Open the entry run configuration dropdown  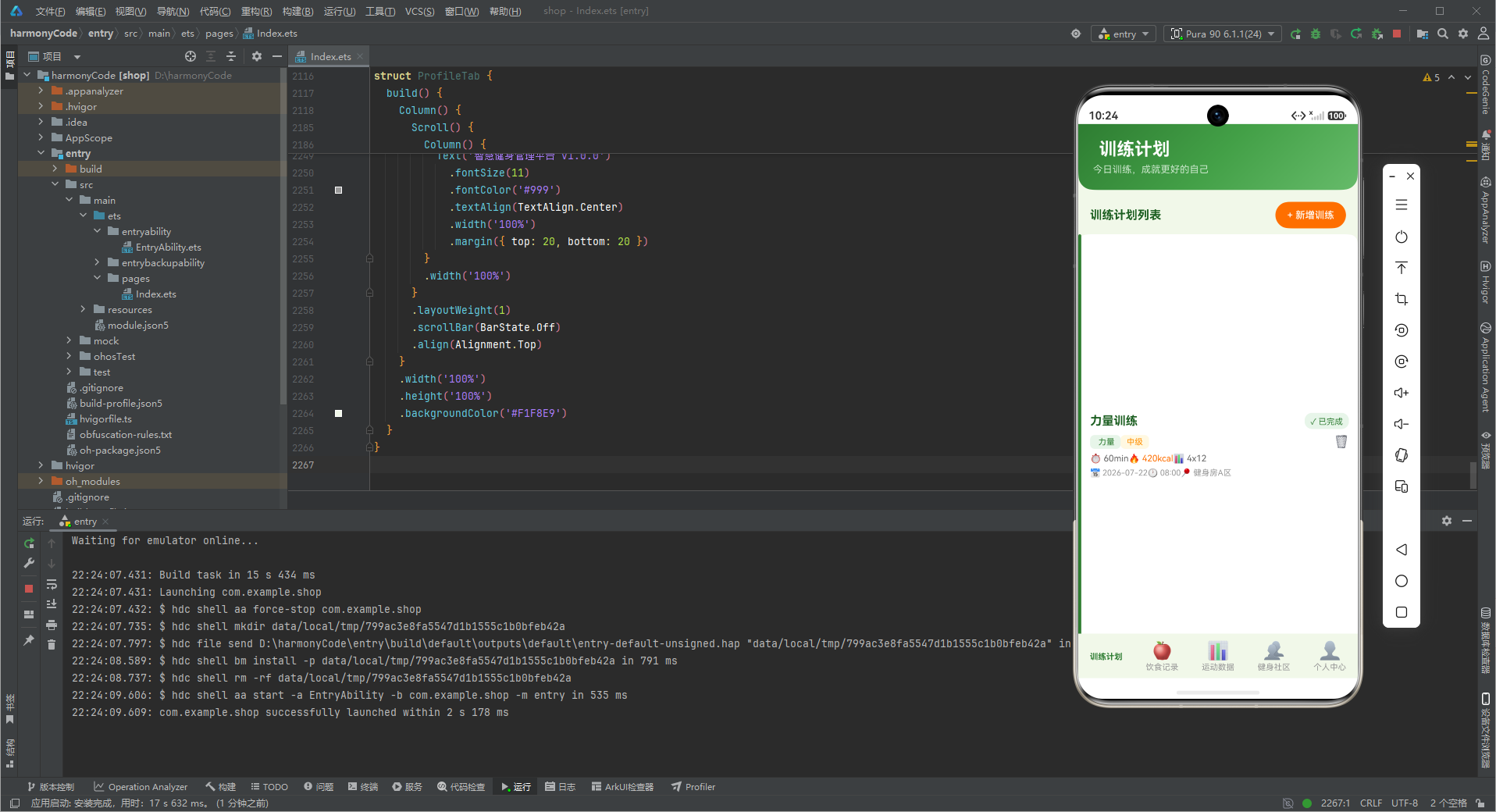coord(1125,34)
